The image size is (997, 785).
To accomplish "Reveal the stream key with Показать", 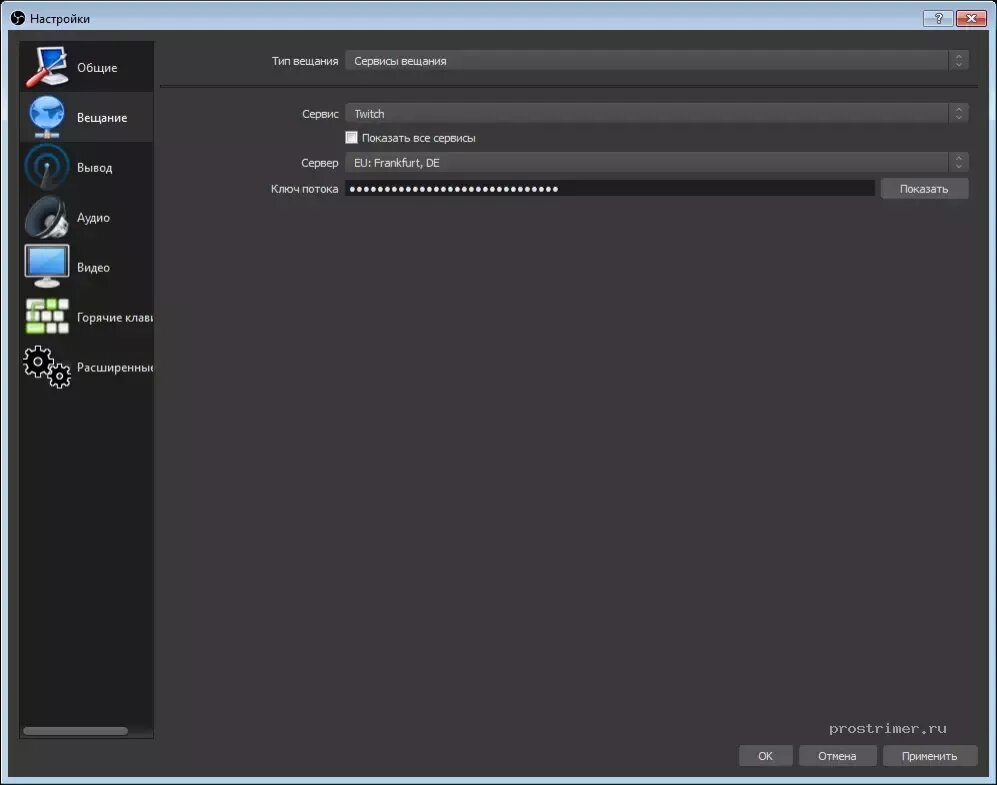I will pos(925,189).
